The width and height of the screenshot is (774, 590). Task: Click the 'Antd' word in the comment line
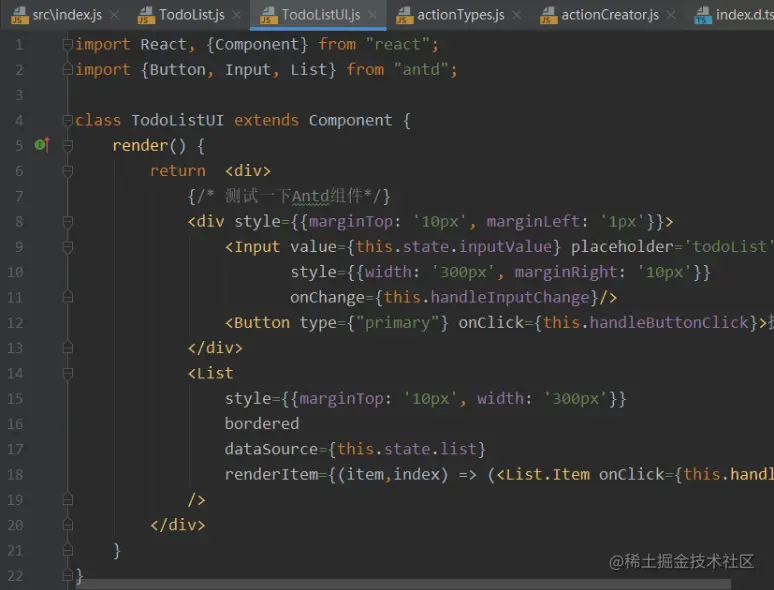310,196
